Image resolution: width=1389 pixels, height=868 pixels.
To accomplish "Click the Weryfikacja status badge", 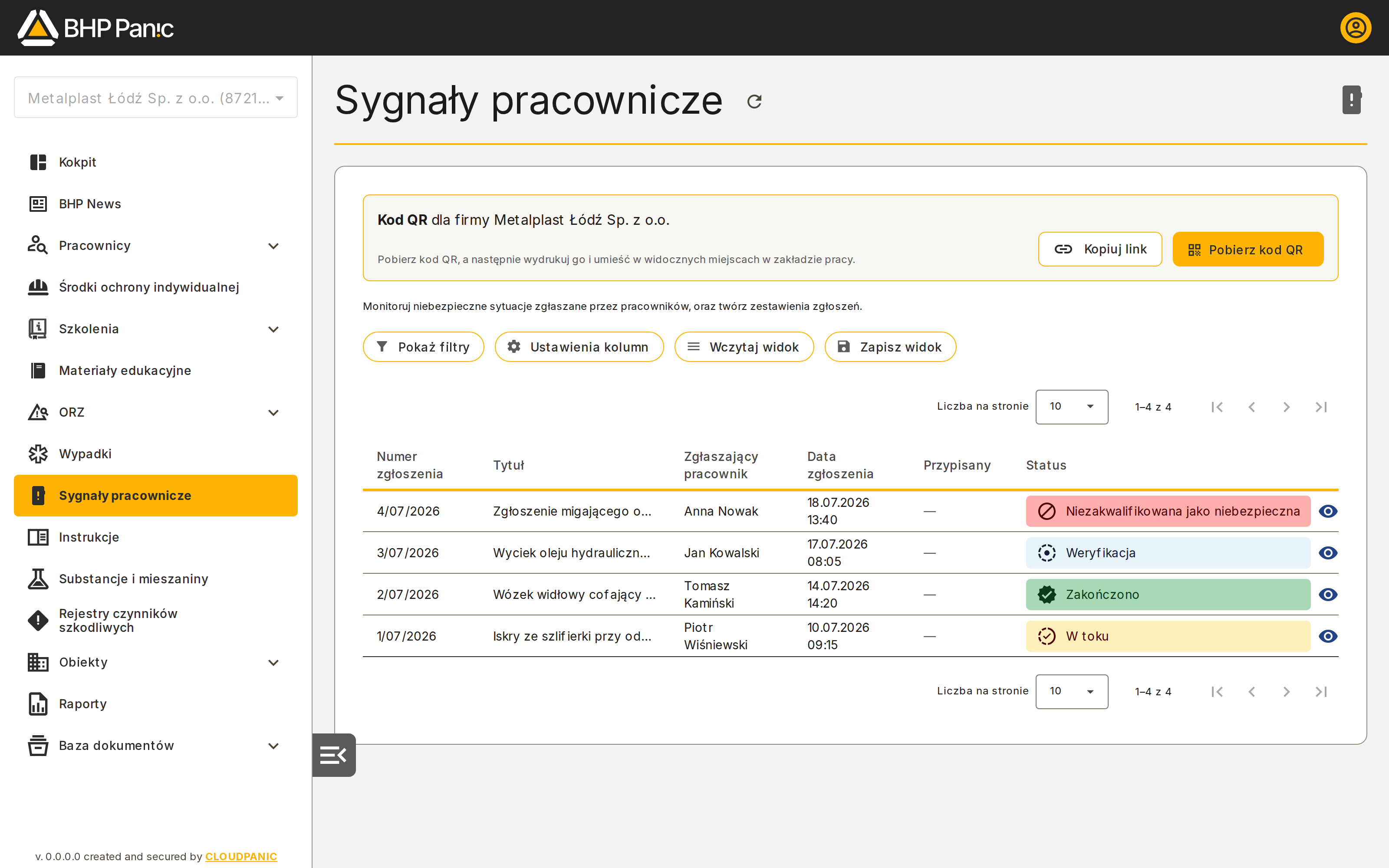I will tap(1168, 553).
